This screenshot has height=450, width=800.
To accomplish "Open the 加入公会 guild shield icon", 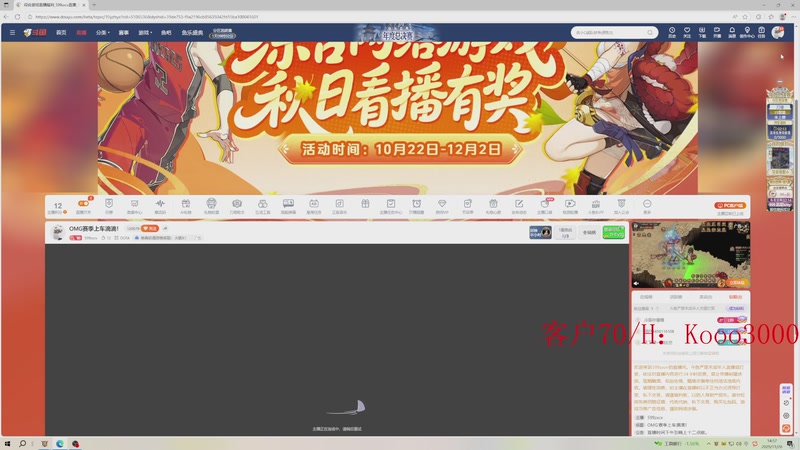I will (621, 206).
